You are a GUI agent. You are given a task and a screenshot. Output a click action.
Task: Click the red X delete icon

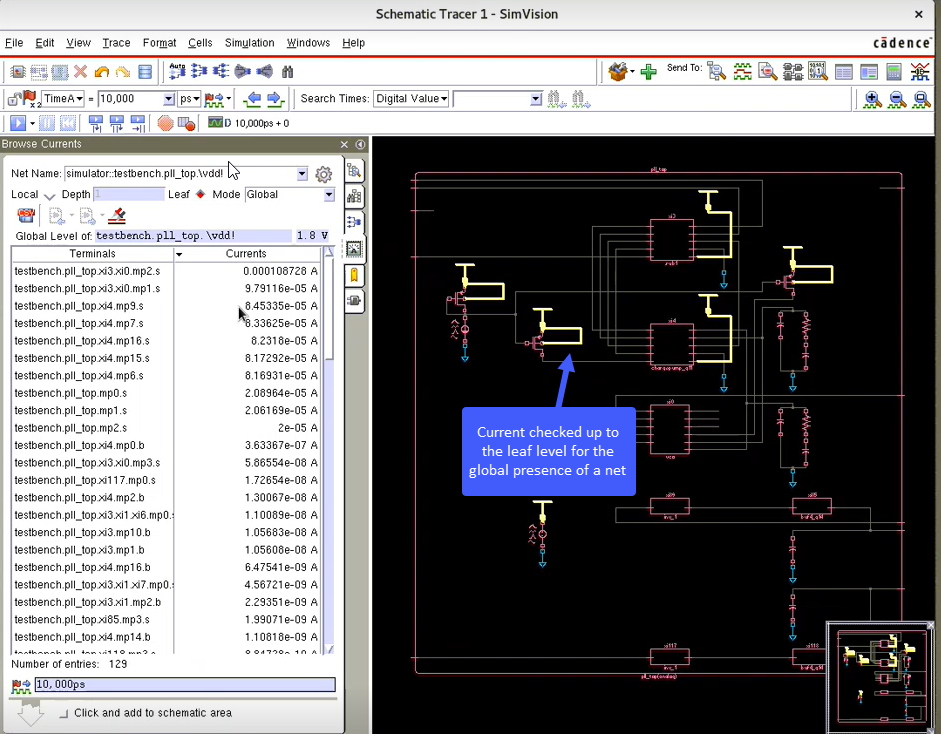coord(81,72)
